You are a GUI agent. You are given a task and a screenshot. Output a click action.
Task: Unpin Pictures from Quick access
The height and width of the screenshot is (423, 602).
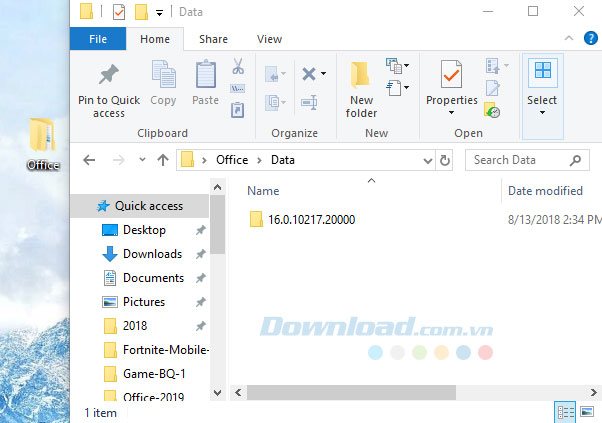[x=200, y=302]
